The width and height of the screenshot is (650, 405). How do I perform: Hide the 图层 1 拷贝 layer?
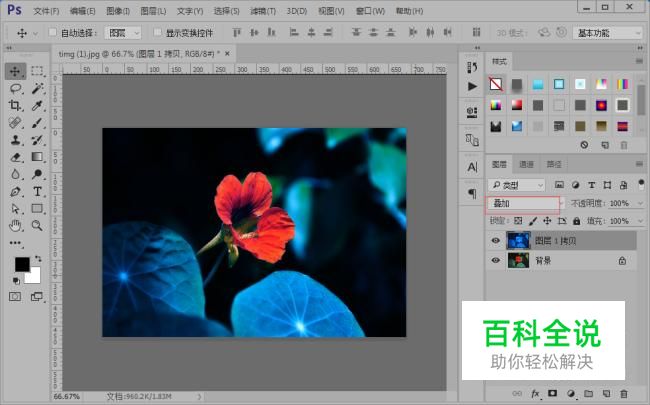(496, 241)
